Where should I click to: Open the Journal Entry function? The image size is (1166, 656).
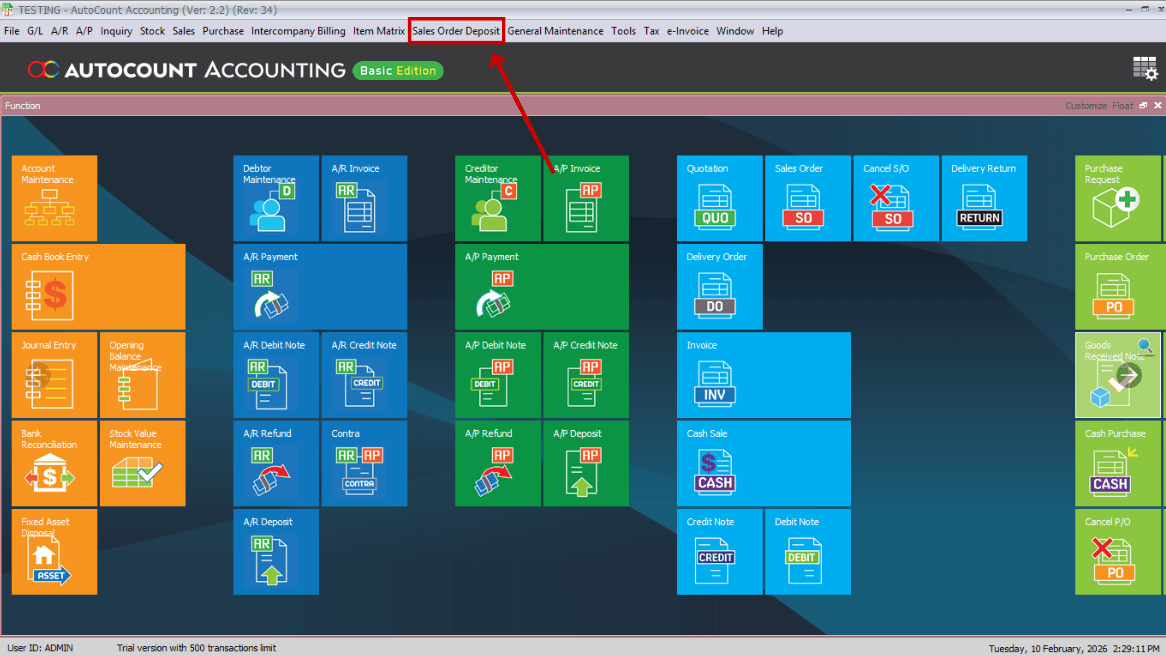coord(54,375)
